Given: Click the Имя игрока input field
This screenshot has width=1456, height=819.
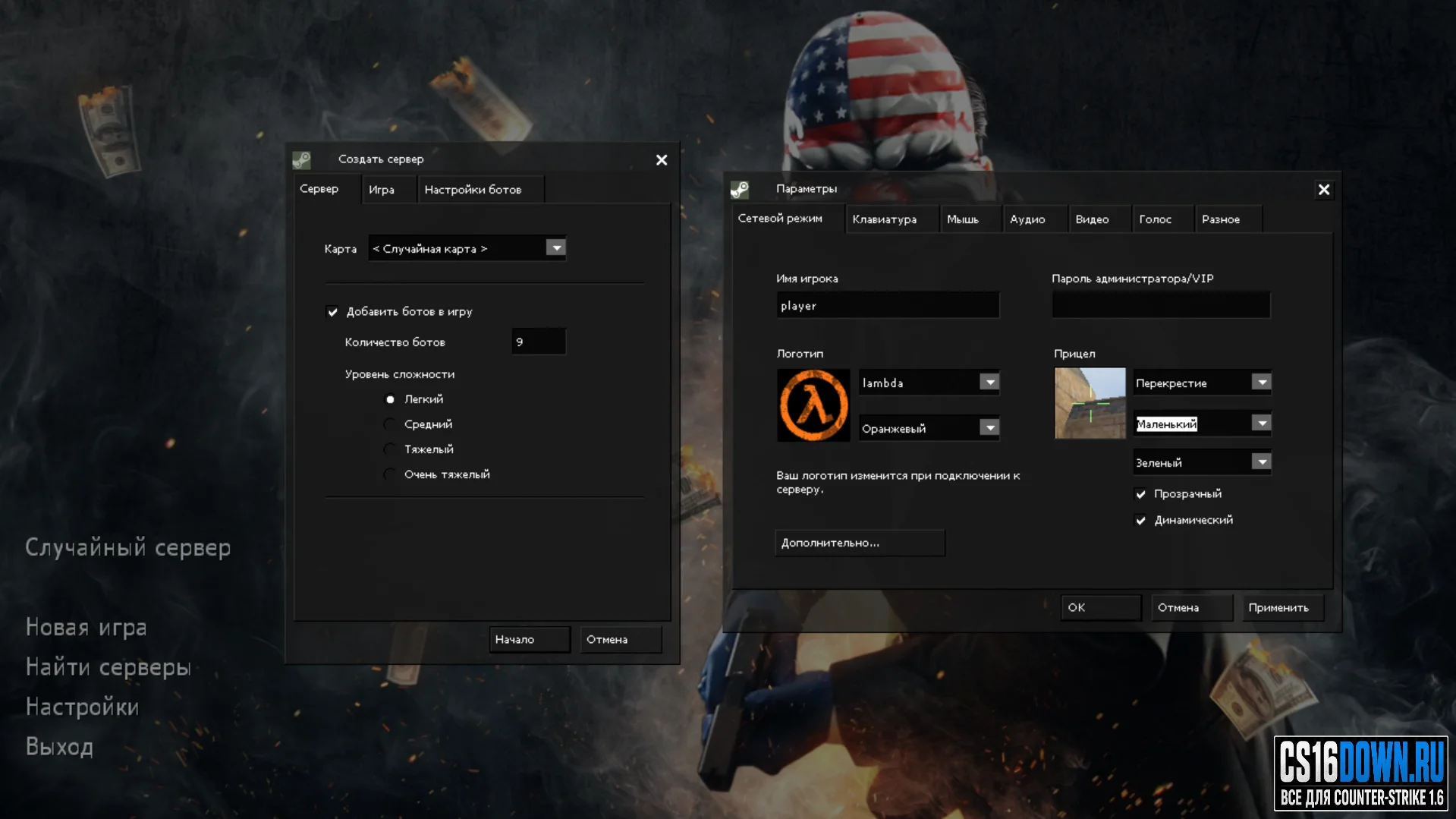Looking at the screenshot, I should pyautogui.click(x=888, y=306).
